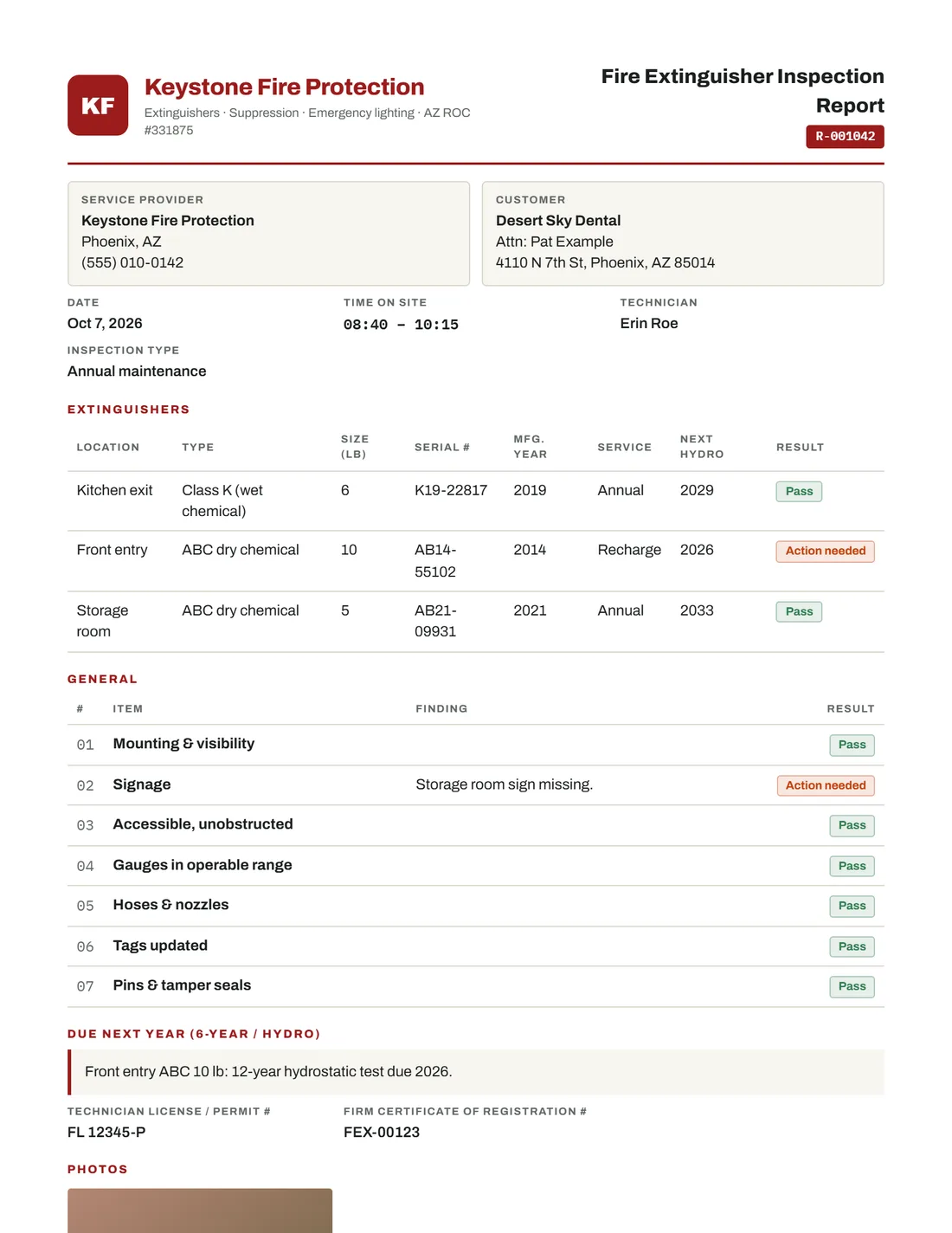Click the phone number (555) 010-0142
The image size is (952, 1233).
(x=132, y=262)
